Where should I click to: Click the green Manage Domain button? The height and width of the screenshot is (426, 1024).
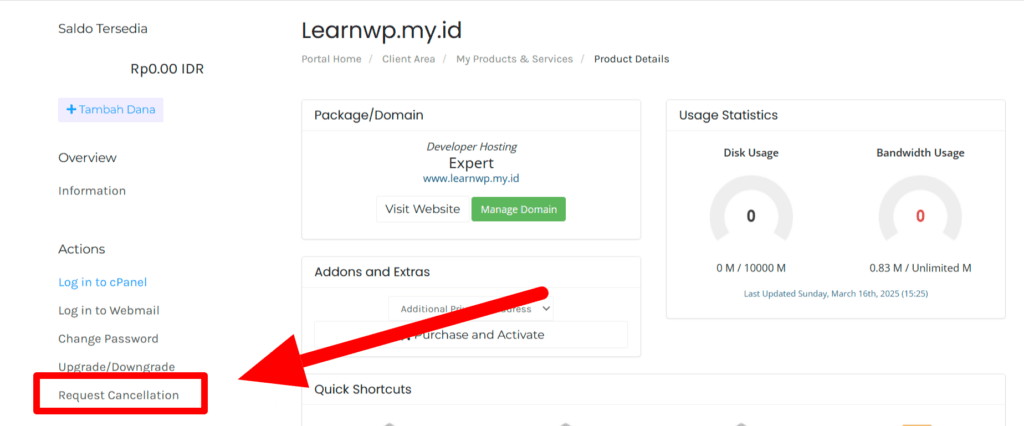pos(519,210)
